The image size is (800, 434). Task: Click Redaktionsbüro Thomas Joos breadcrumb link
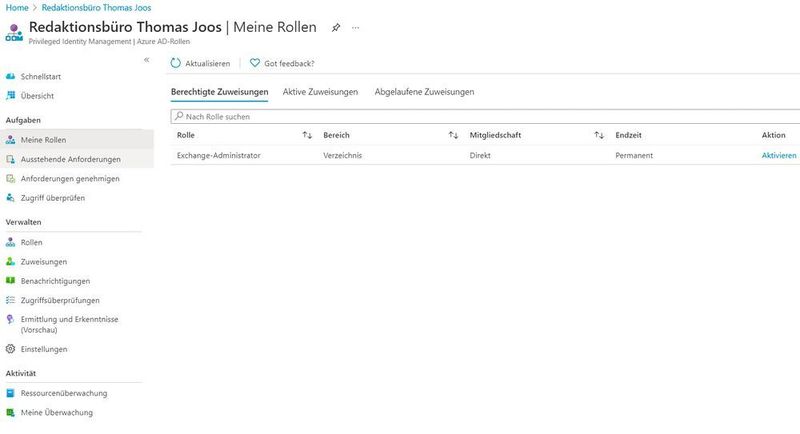pyautogui.click(x=96, y=8)
